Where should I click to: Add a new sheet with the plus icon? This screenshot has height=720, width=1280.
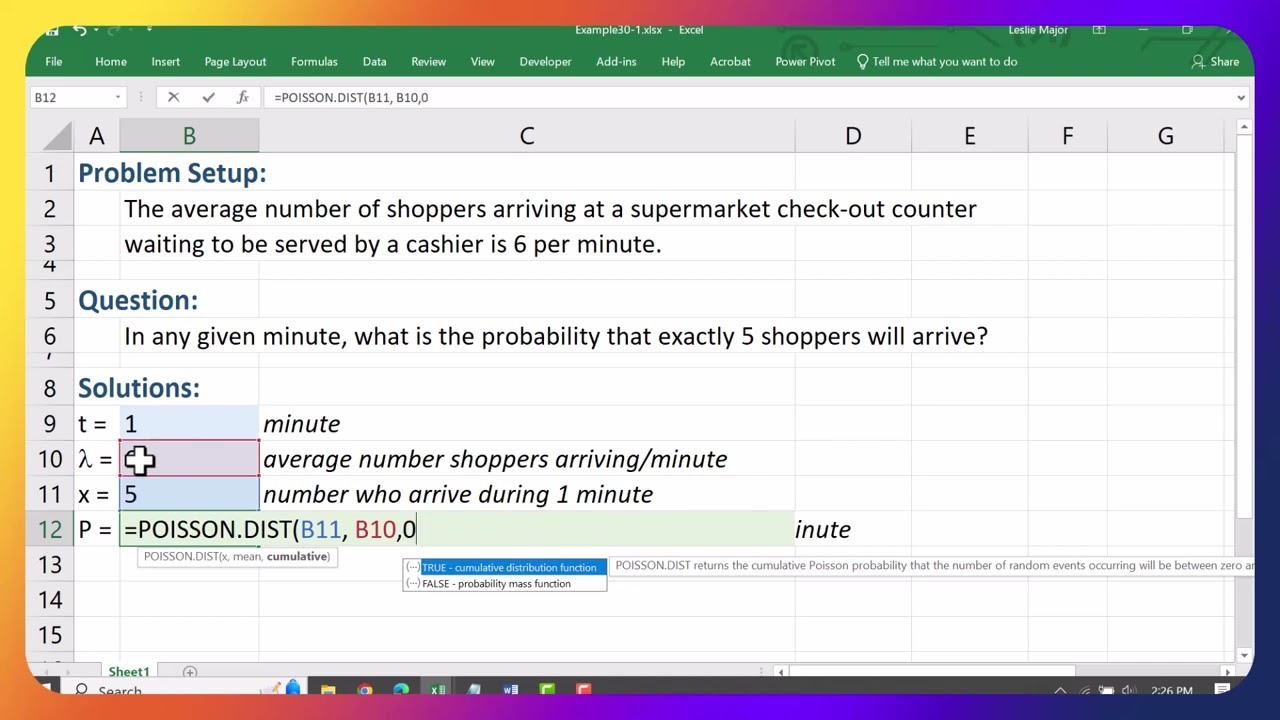(x=190, y=672)
